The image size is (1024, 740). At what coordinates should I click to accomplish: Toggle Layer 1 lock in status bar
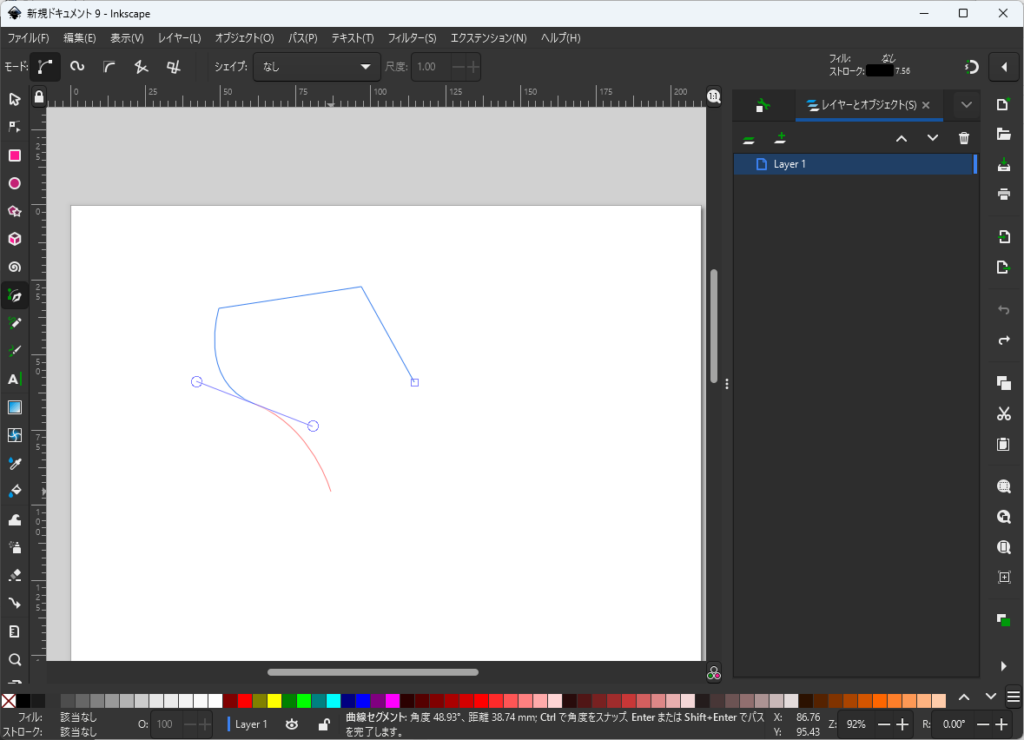click(323, 724)
